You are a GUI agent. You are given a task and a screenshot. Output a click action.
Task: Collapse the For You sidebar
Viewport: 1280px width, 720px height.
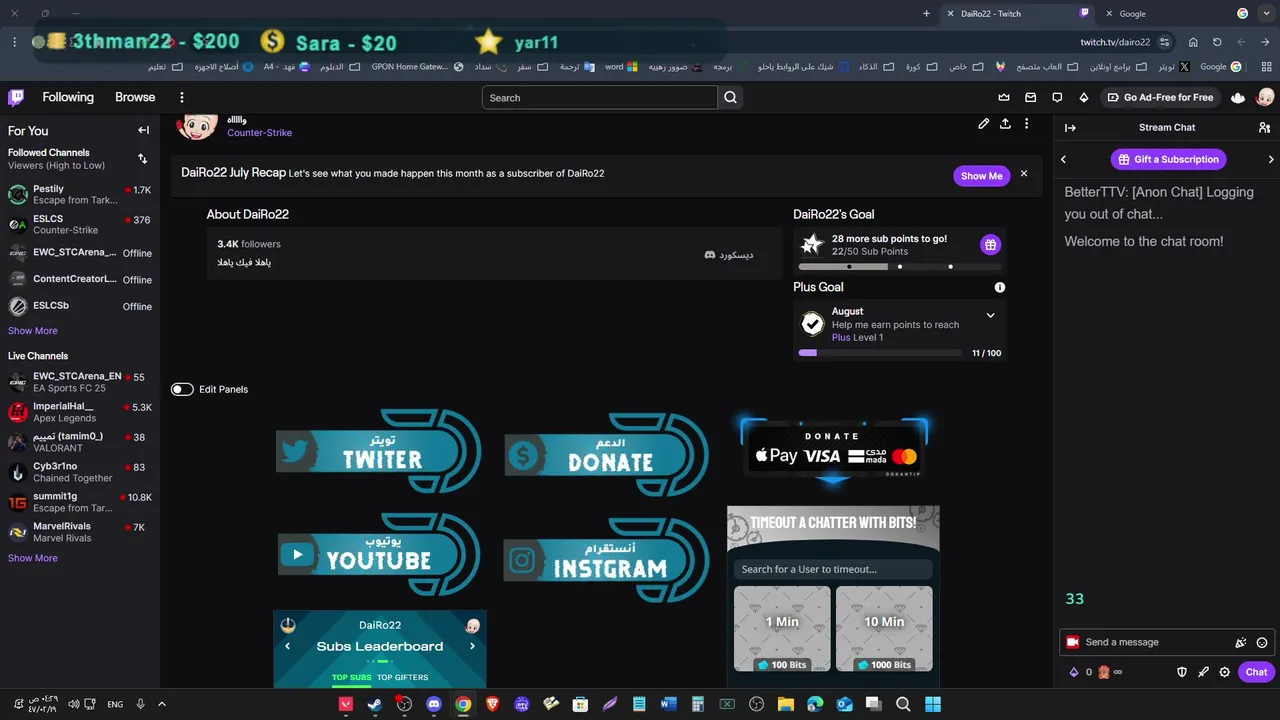click(x=143, y=130)
